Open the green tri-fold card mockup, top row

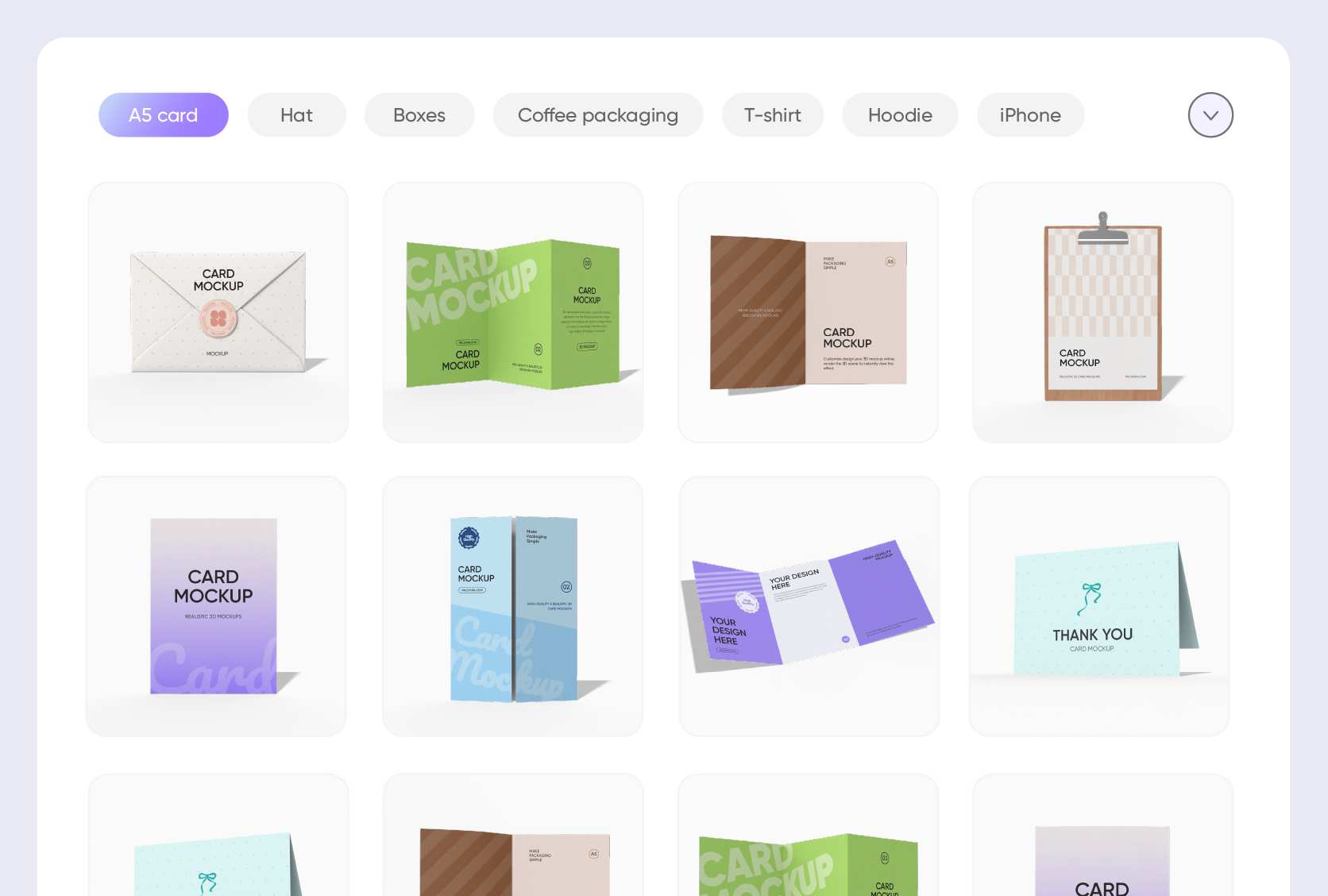click(513, 312)
